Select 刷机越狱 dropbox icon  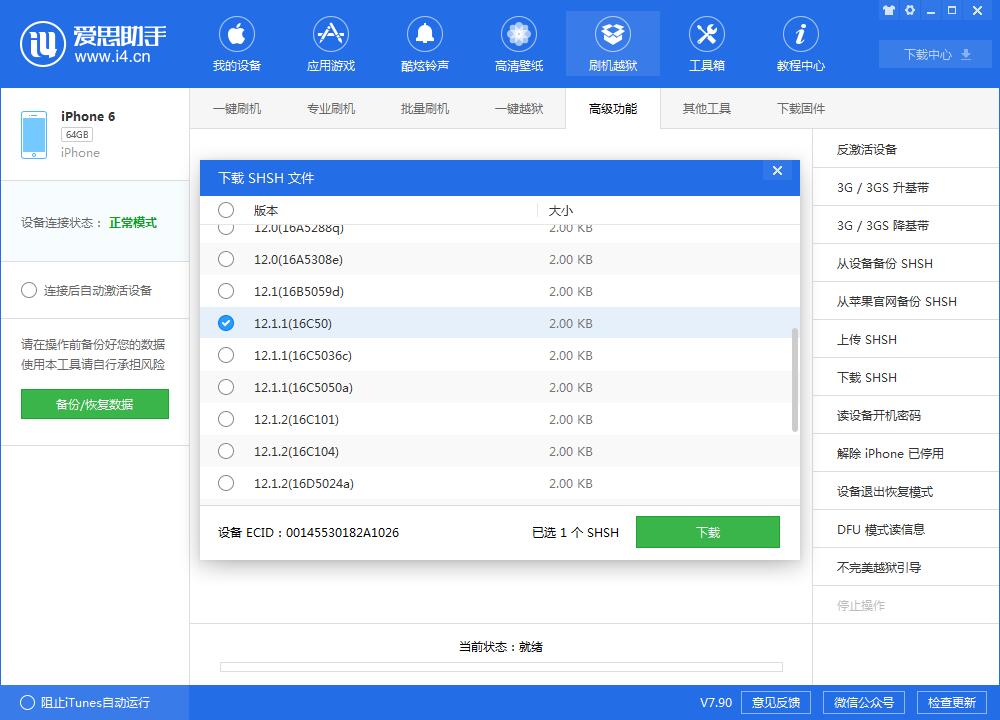612,35
